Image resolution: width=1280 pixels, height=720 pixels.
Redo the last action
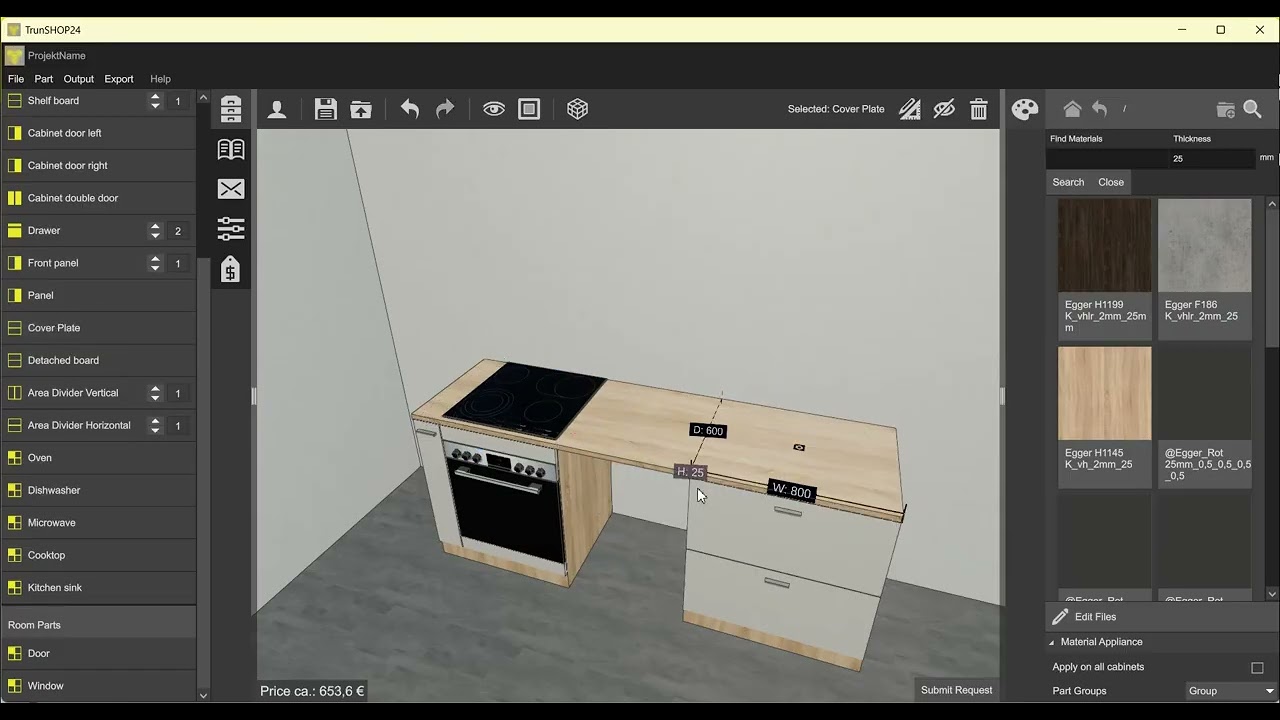(445, 109)
